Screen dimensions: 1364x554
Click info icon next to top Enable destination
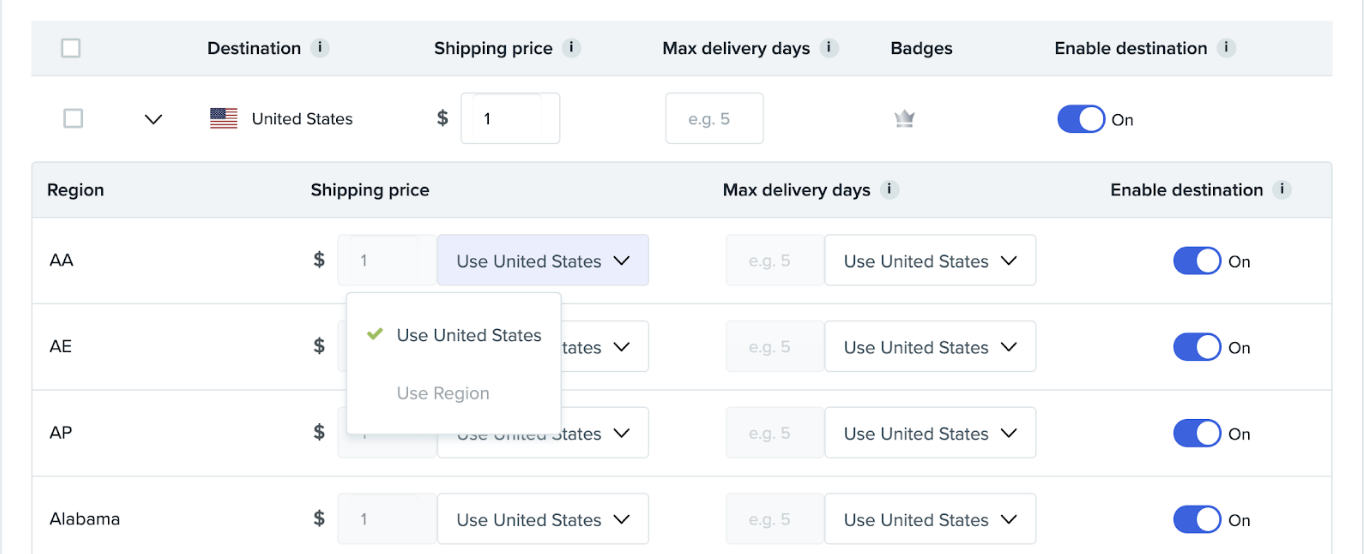point(1227,48)
